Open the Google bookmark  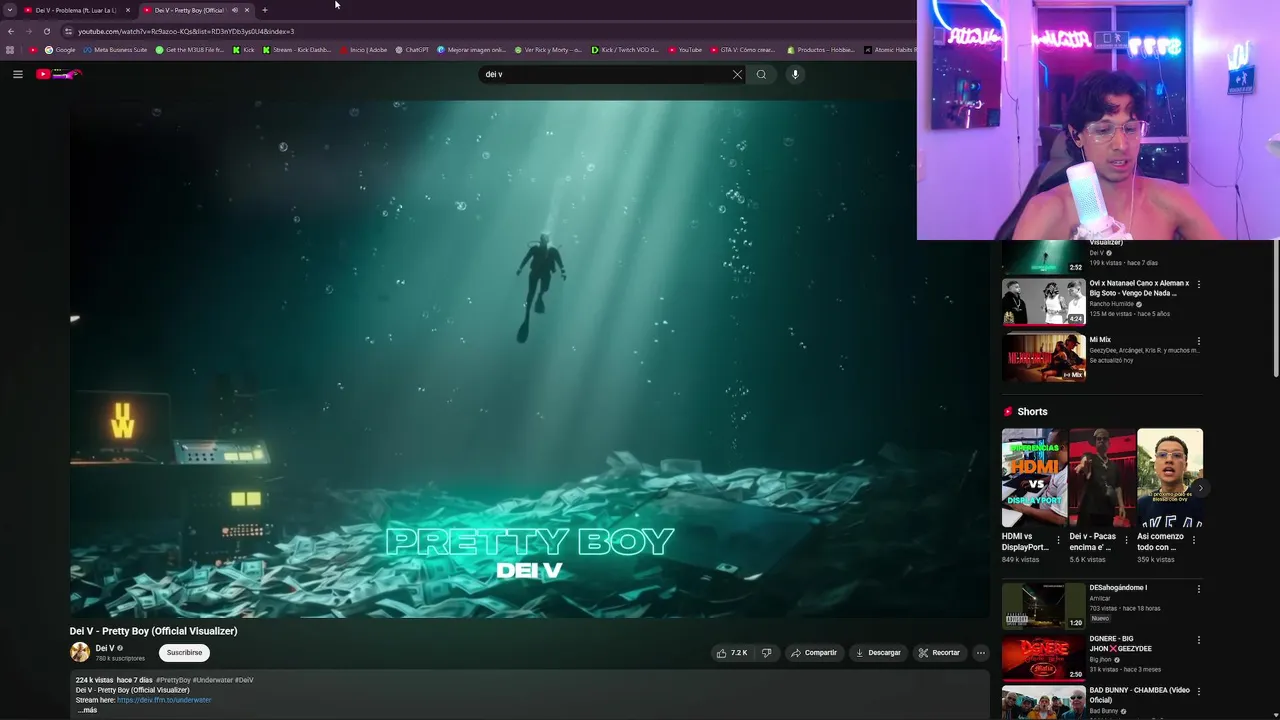(60, 50)
